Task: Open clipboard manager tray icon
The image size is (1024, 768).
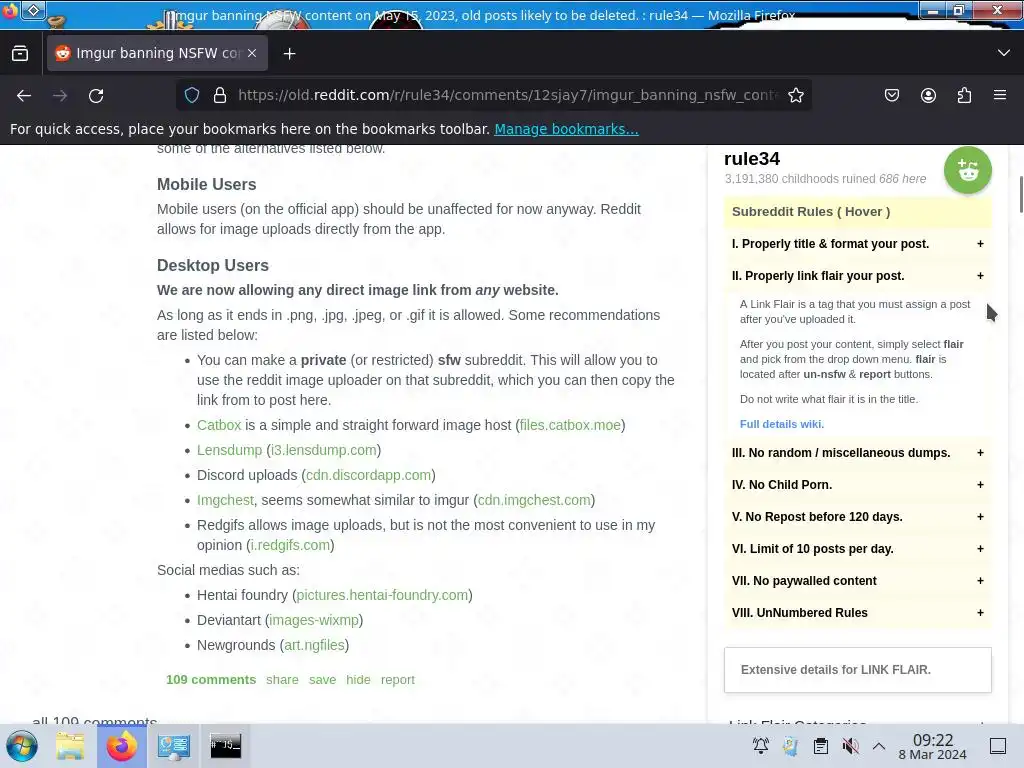Action: tap(821, 745)
